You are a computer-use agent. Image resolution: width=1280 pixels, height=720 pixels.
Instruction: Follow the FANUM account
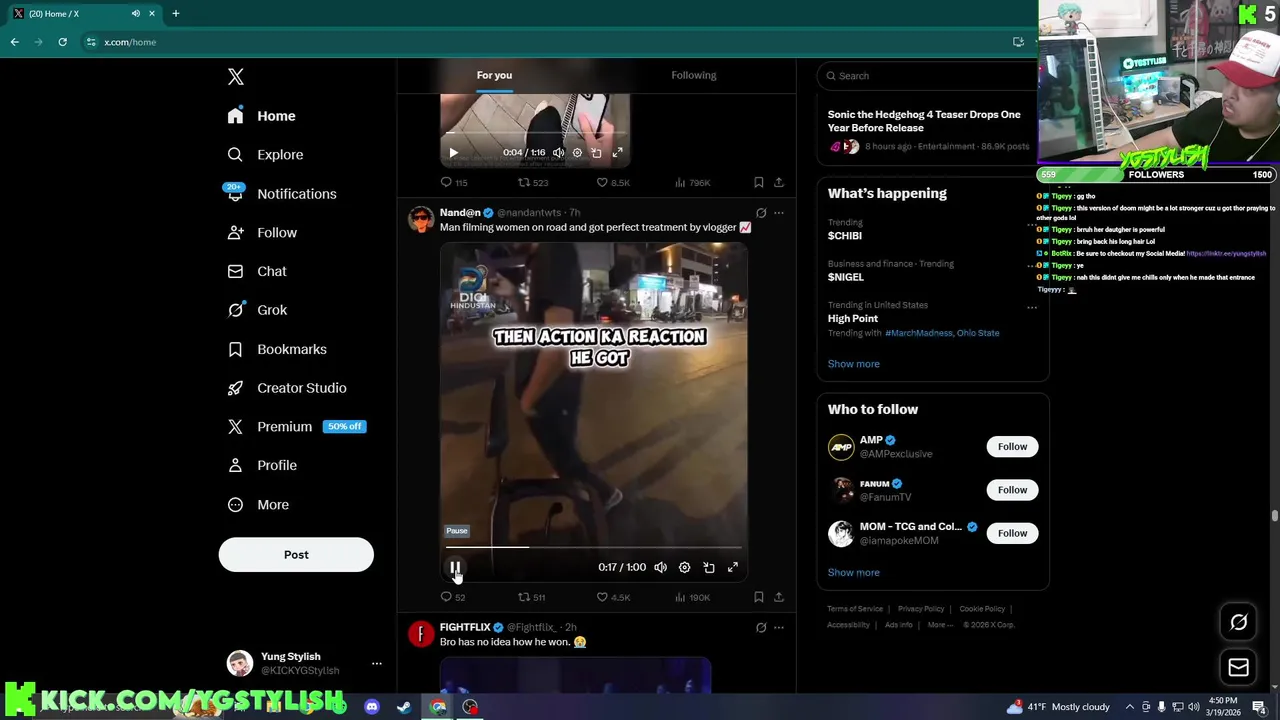pyautogui.click(x=1012, y=490)
